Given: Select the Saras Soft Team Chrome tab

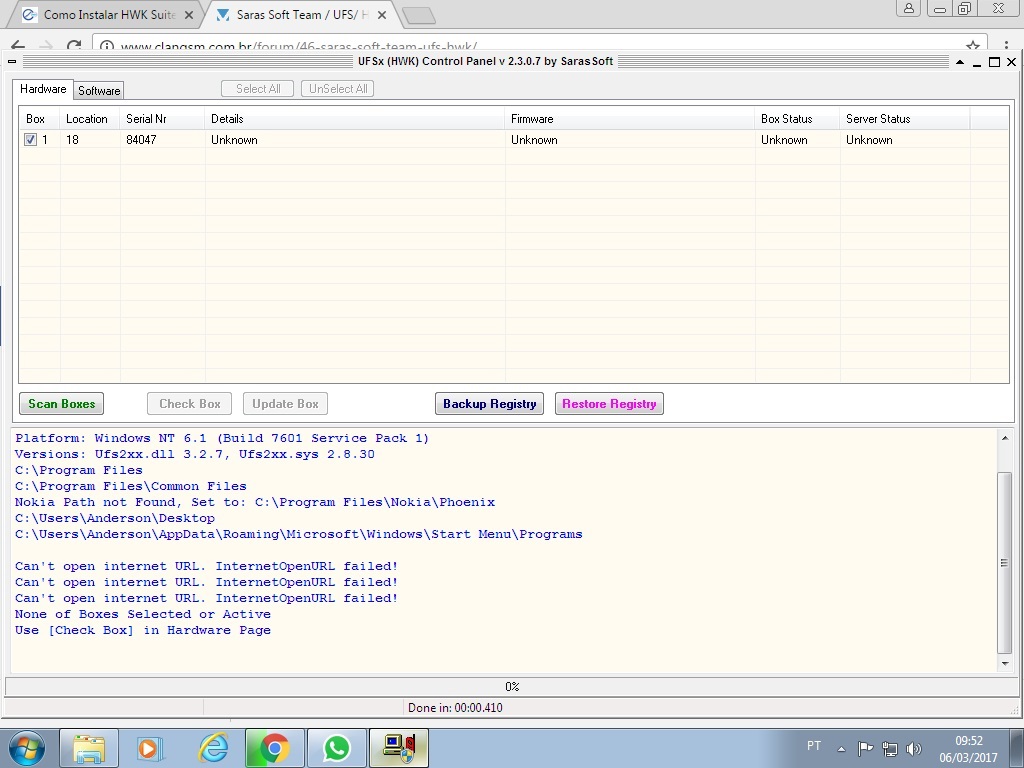Looking at the screenshot, I should click(299, 14).
